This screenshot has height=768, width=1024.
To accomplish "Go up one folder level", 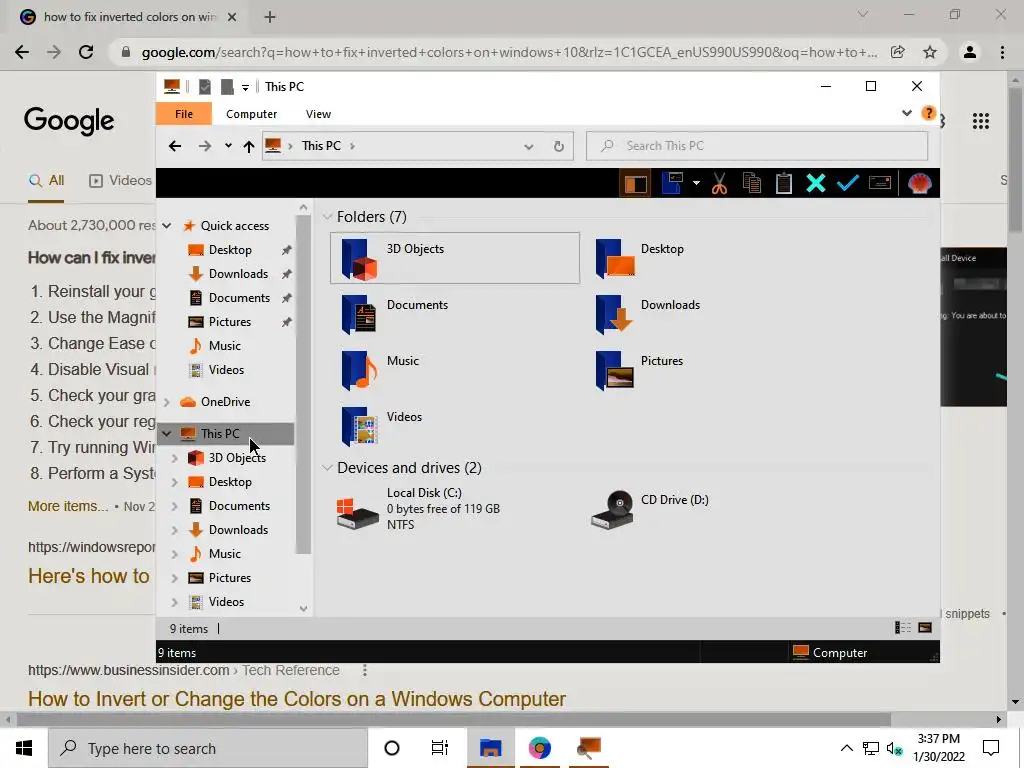I will 249,146.
